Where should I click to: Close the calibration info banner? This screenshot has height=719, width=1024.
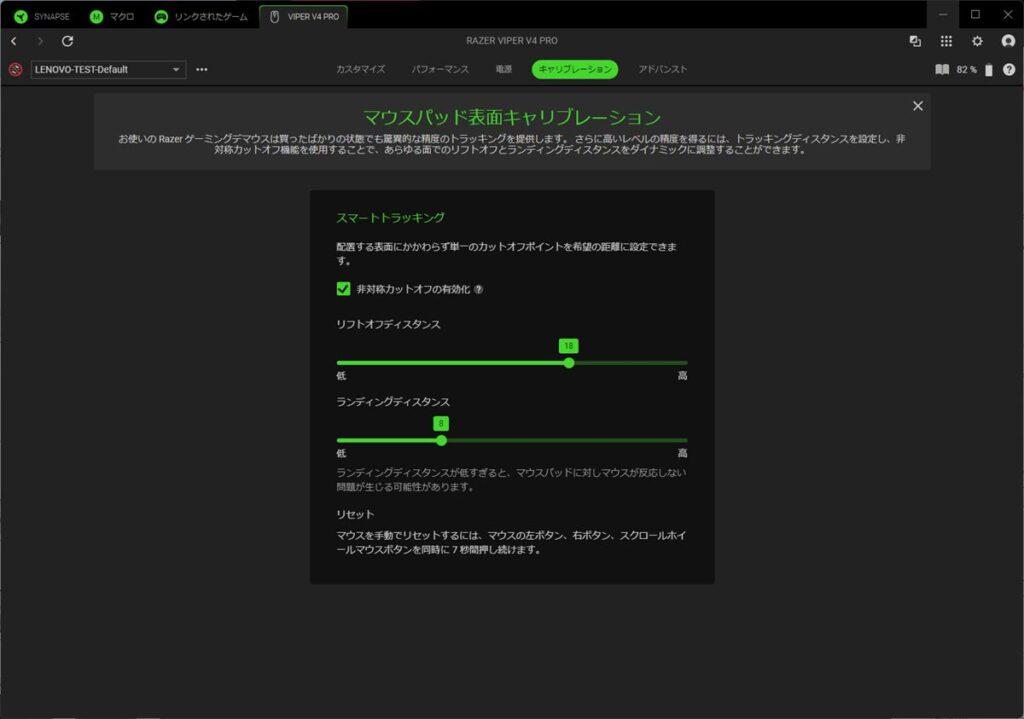click(918, 106)
